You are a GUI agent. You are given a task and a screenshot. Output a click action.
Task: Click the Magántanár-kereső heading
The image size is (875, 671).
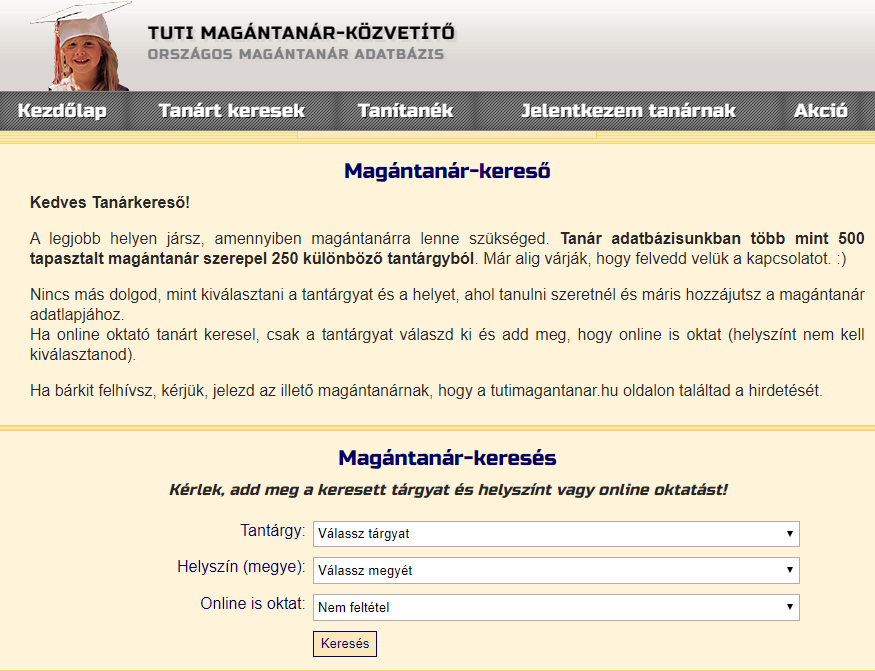point(447,171)
